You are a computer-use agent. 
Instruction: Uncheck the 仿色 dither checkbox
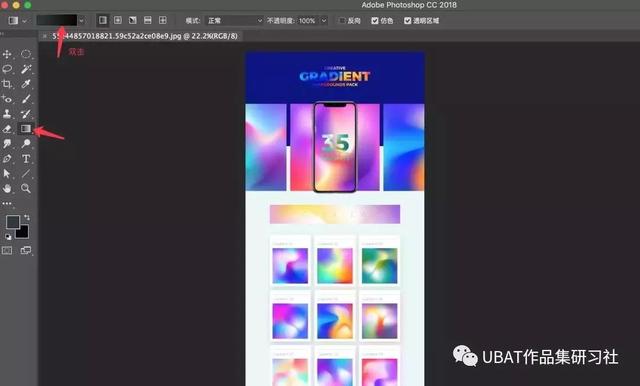[375, 20]
